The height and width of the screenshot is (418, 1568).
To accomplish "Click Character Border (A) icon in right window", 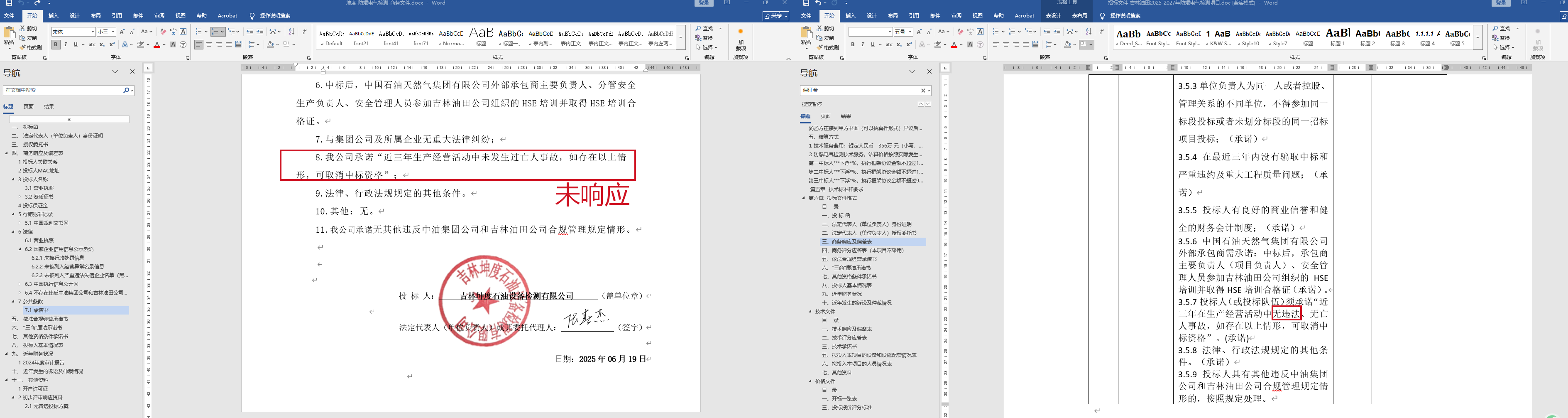I will (980, 32).
